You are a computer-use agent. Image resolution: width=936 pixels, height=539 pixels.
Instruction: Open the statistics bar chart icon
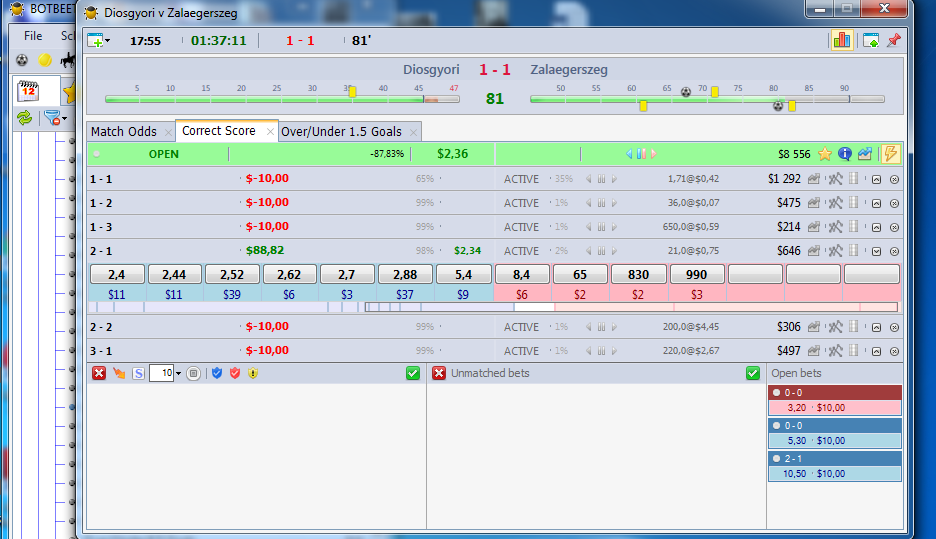pyautogui.click(x=842, y=41)
